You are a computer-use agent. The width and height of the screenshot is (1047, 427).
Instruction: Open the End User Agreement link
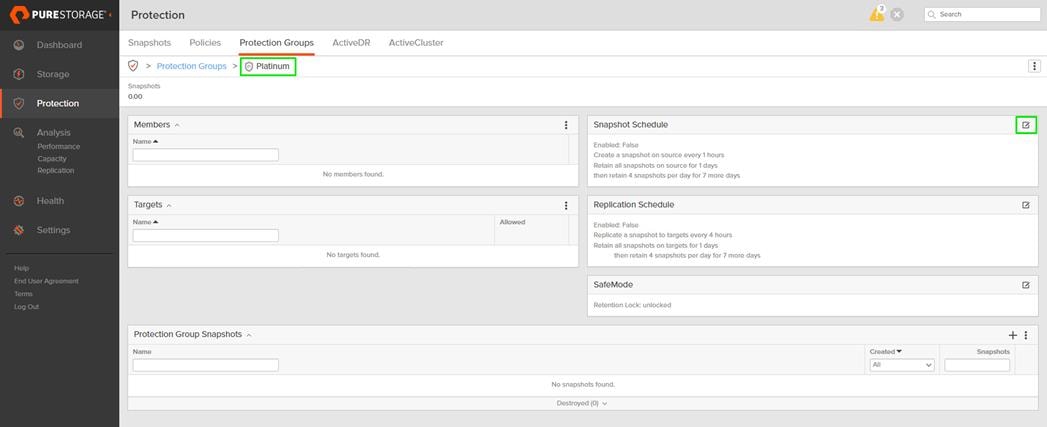click(x=46, y=281)
